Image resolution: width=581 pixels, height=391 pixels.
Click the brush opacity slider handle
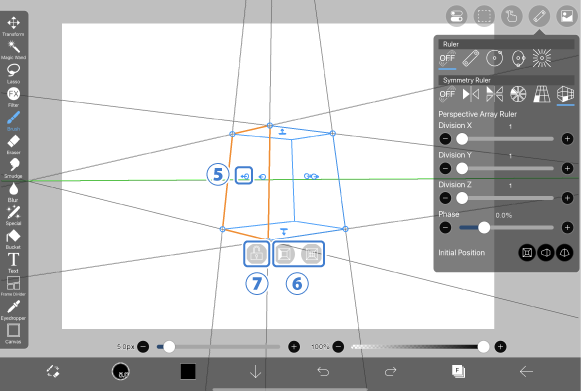[483, 347]
